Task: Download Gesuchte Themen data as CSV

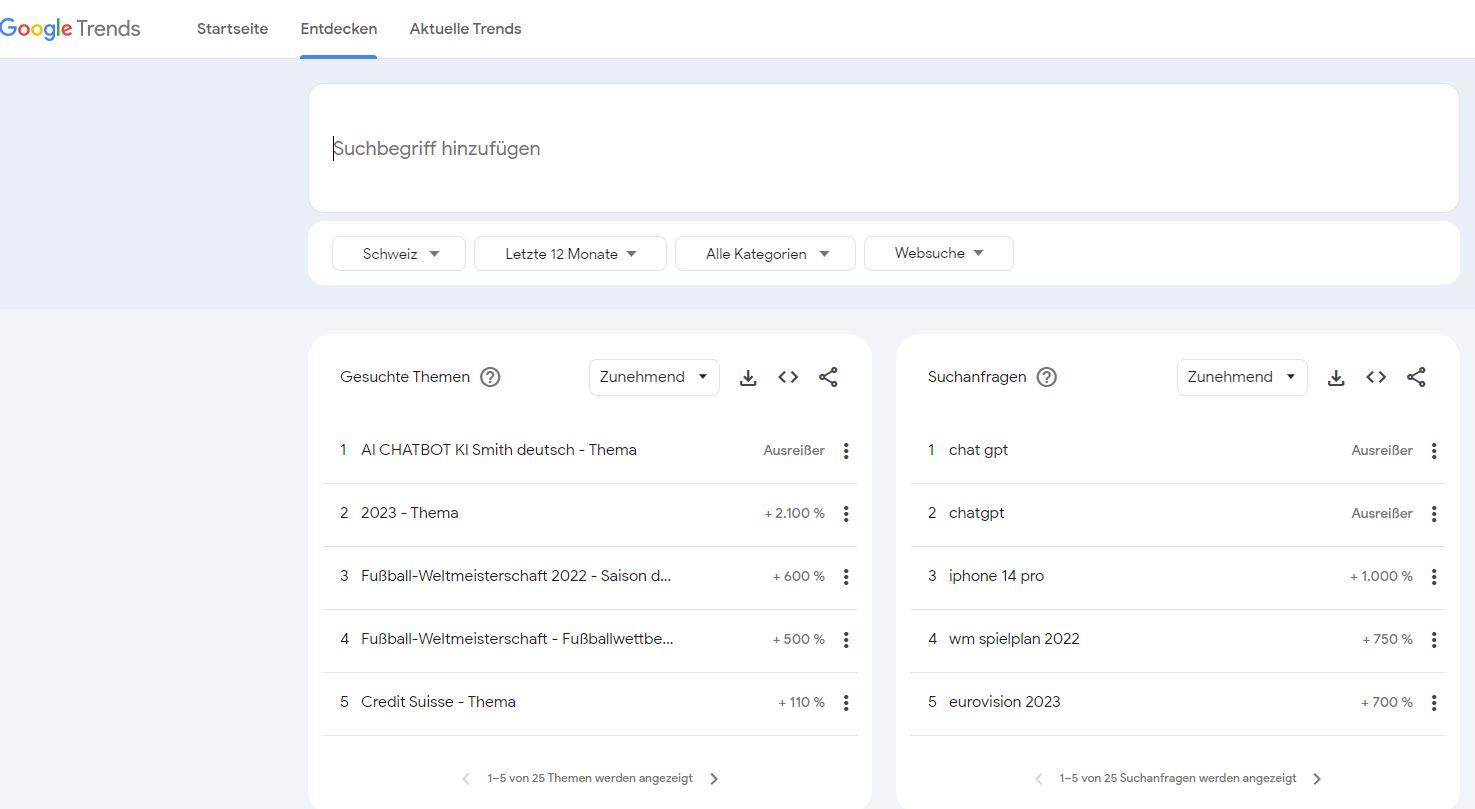Action: (x=748, y=377)
